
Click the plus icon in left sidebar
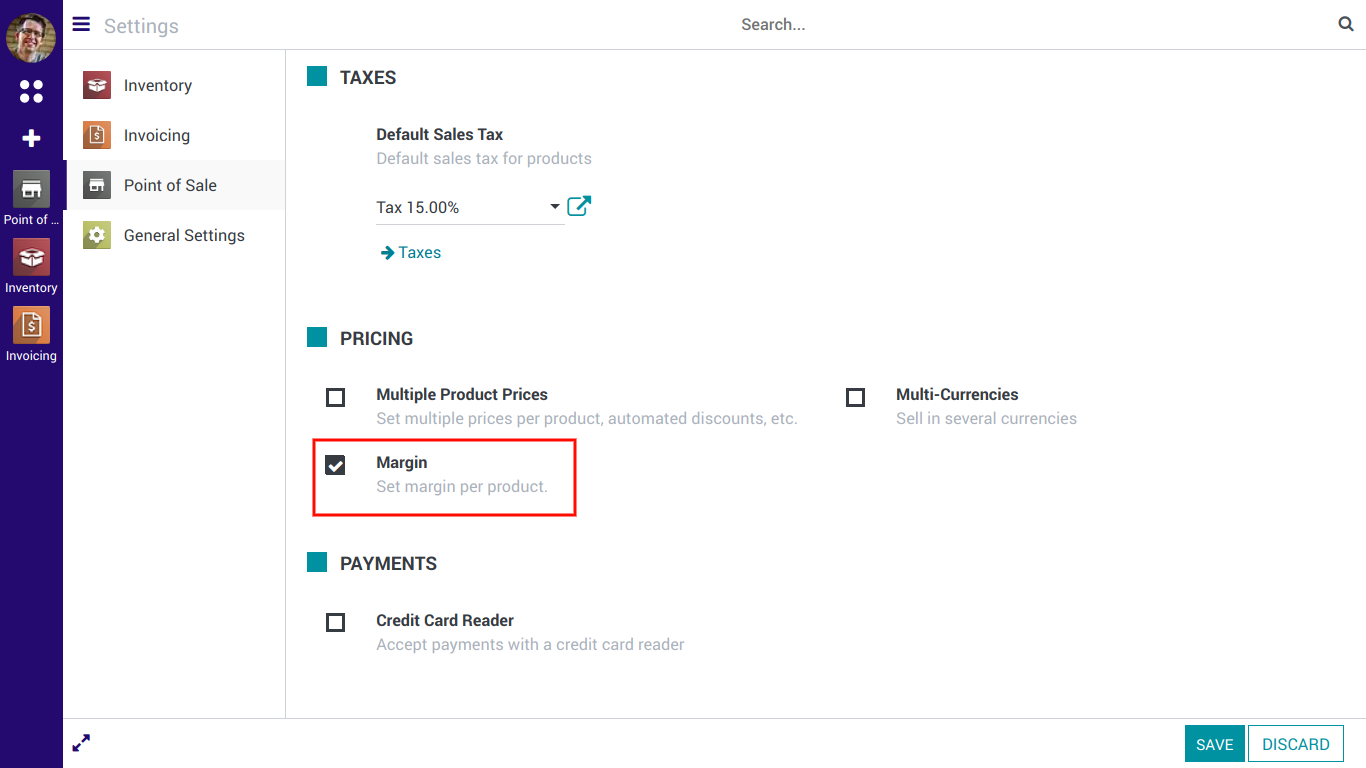[31, 139]
